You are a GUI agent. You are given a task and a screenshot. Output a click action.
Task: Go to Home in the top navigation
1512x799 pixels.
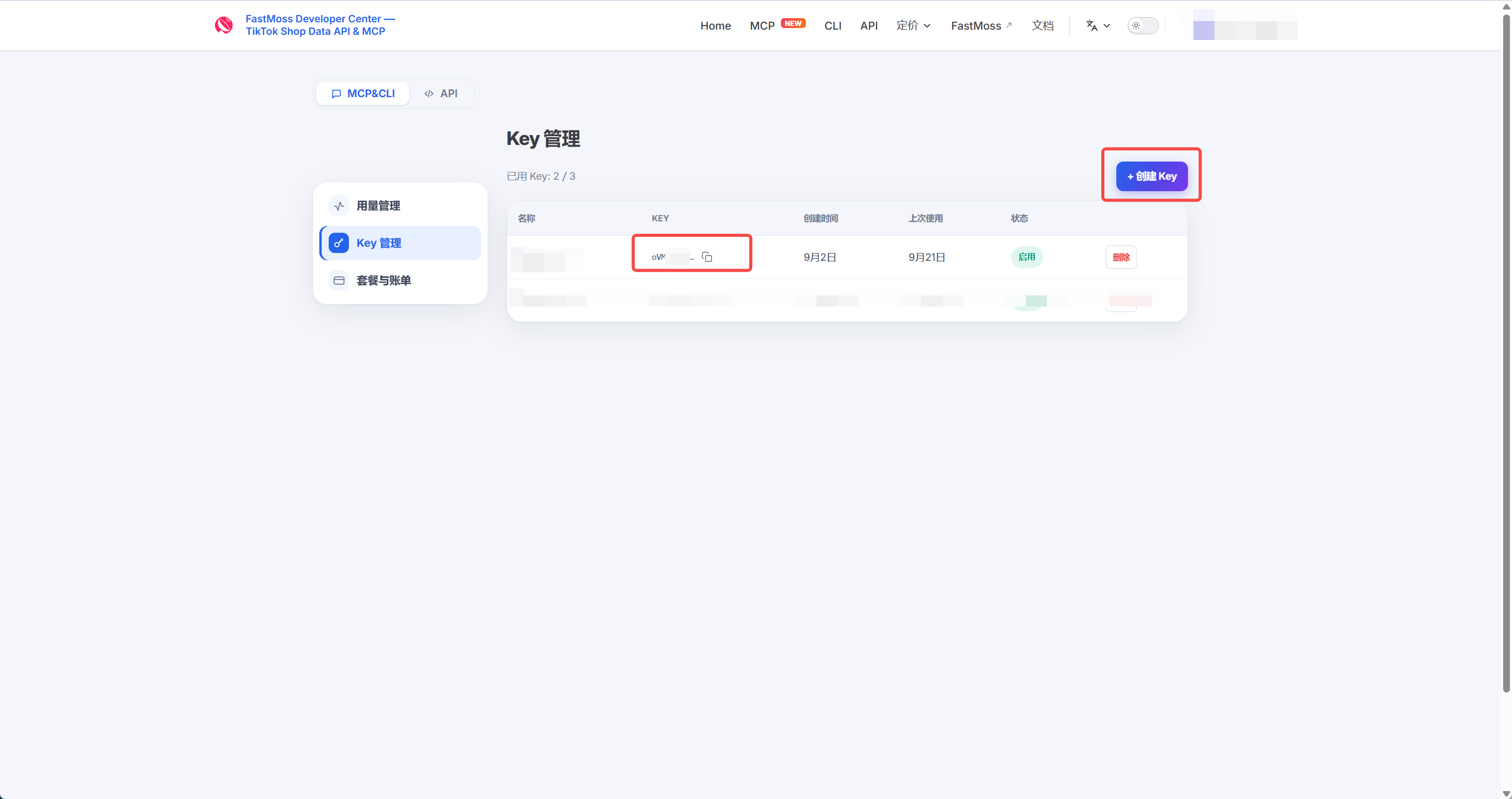tap(716, 26)
